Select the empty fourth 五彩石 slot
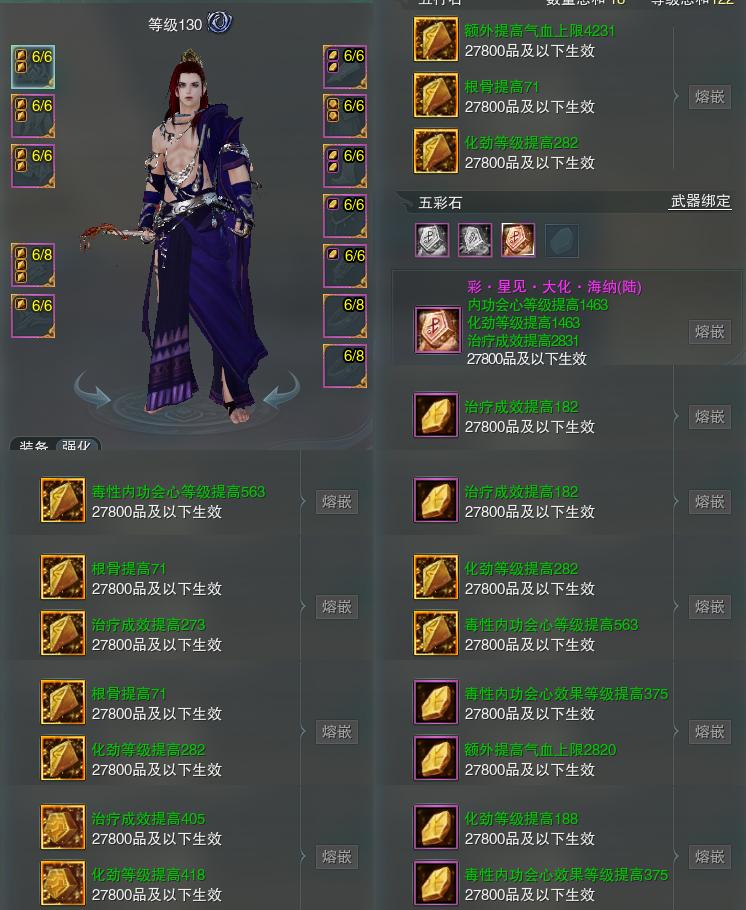This screenshot has width=746, height=910. 561,240
